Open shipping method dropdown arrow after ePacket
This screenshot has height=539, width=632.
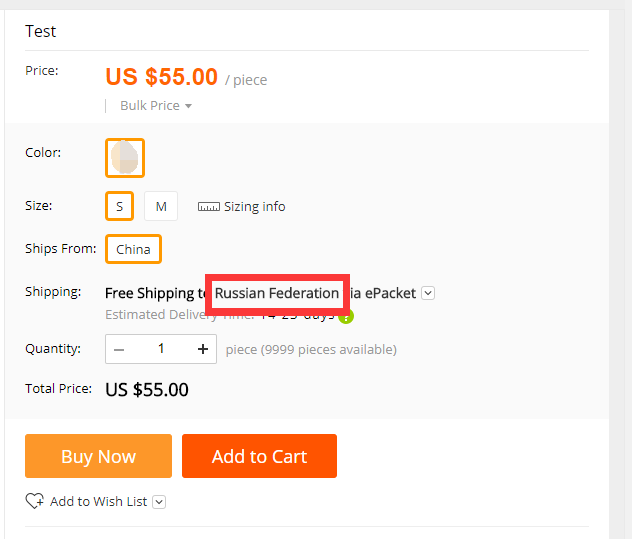tap(428, 293)
